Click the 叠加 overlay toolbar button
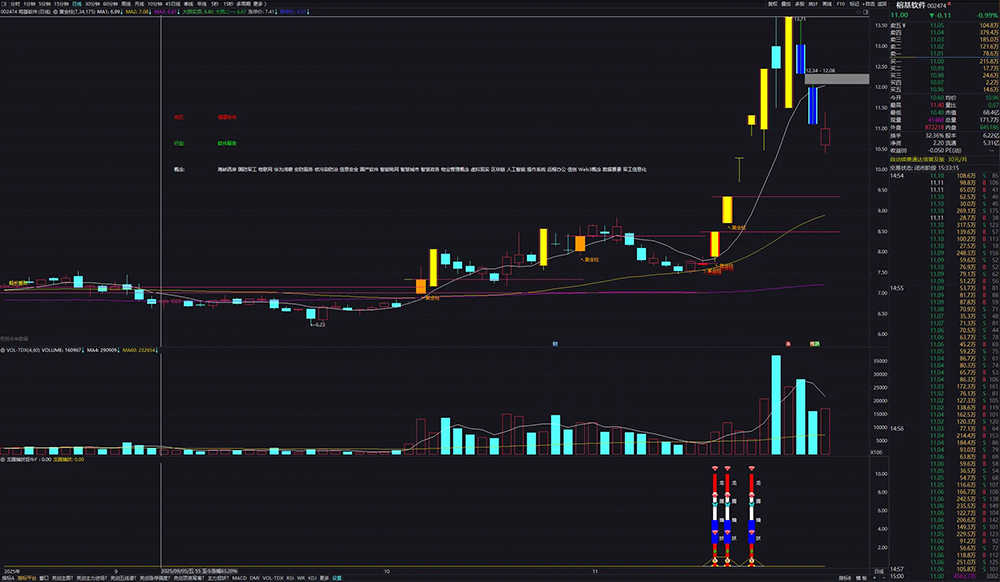 [x=786, y=4]
